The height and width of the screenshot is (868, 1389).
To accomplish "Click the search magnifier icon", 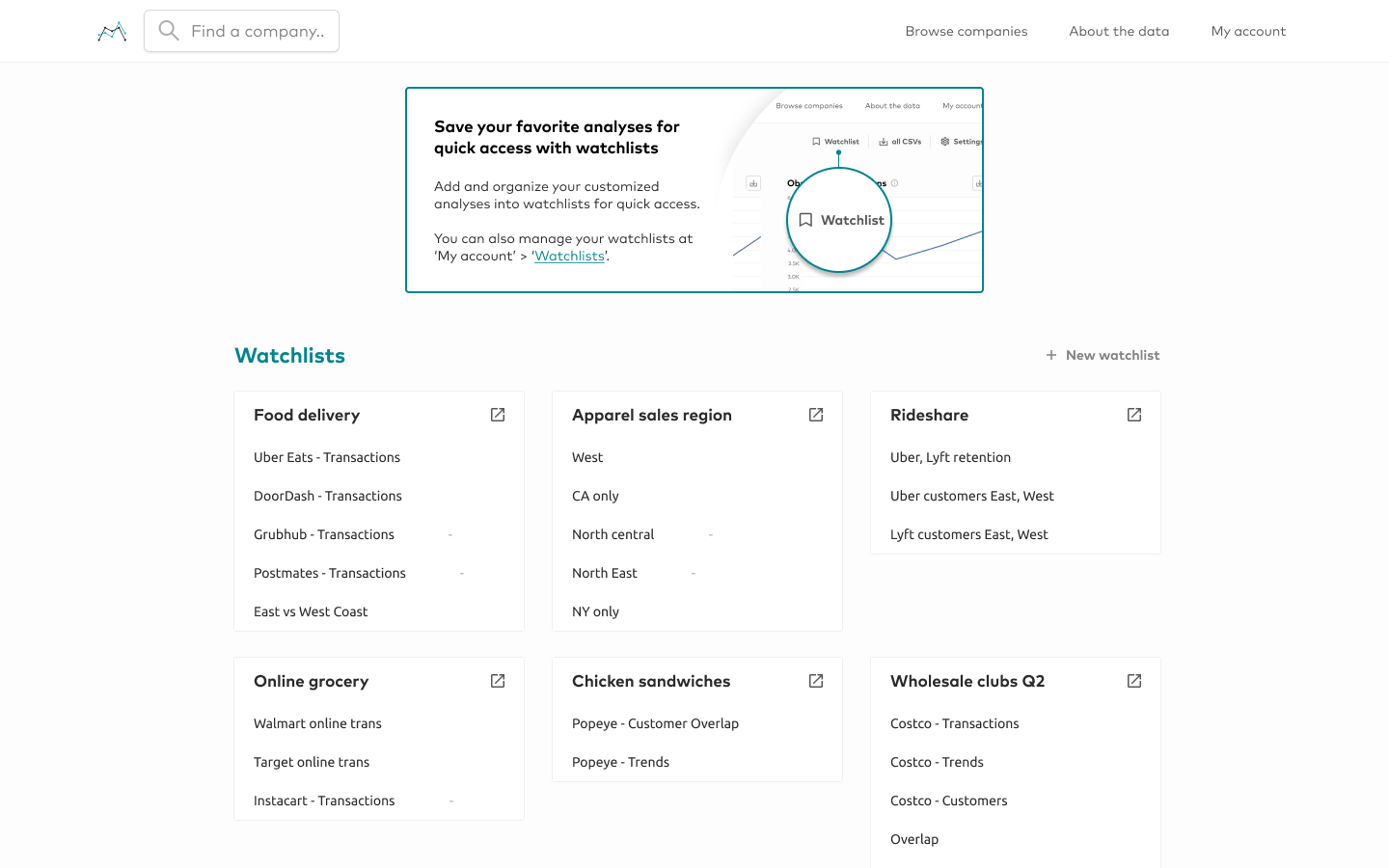I will tap(169, 31).
